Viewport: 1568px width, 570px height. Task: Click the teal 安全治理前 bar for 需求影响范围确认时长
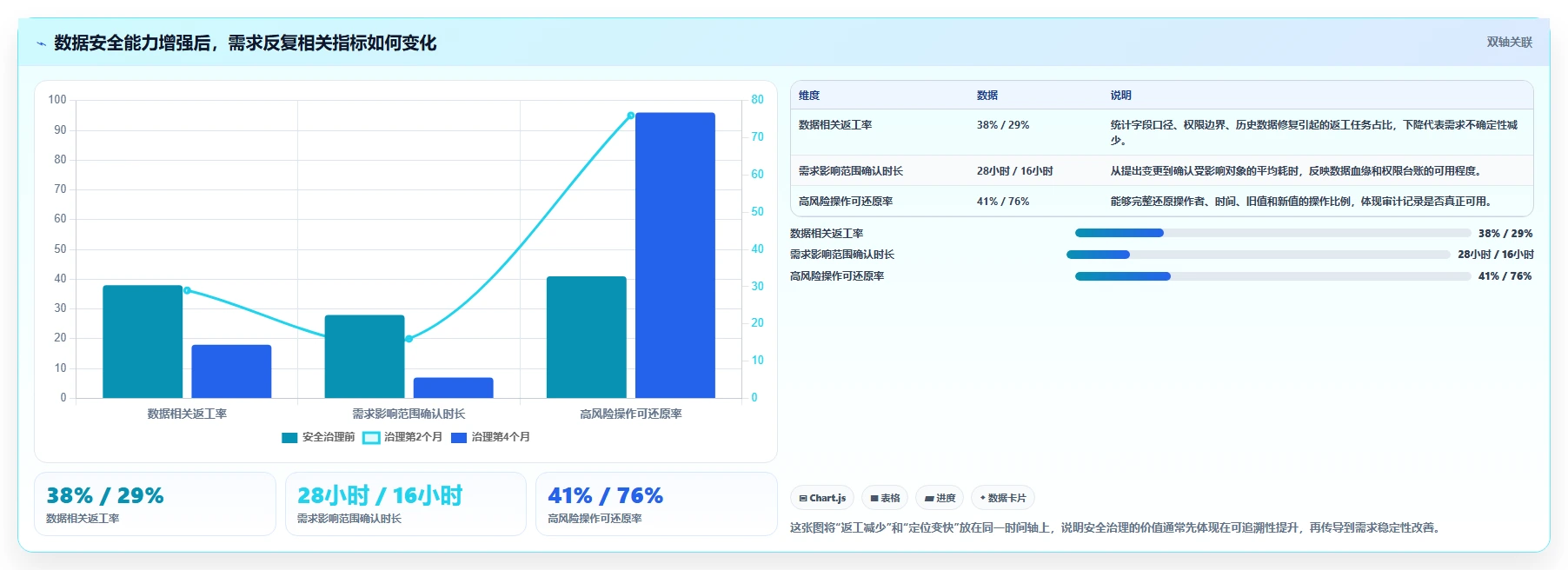pos(364,356)
